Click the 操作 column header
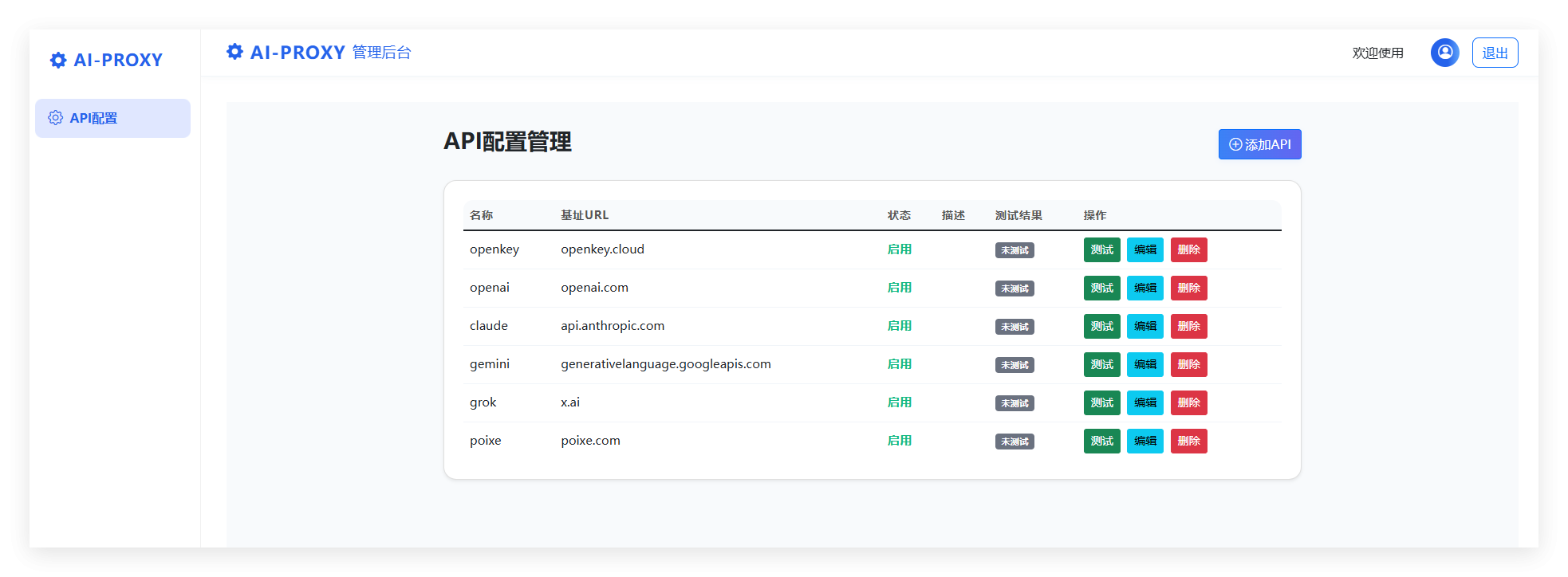 1095,215
